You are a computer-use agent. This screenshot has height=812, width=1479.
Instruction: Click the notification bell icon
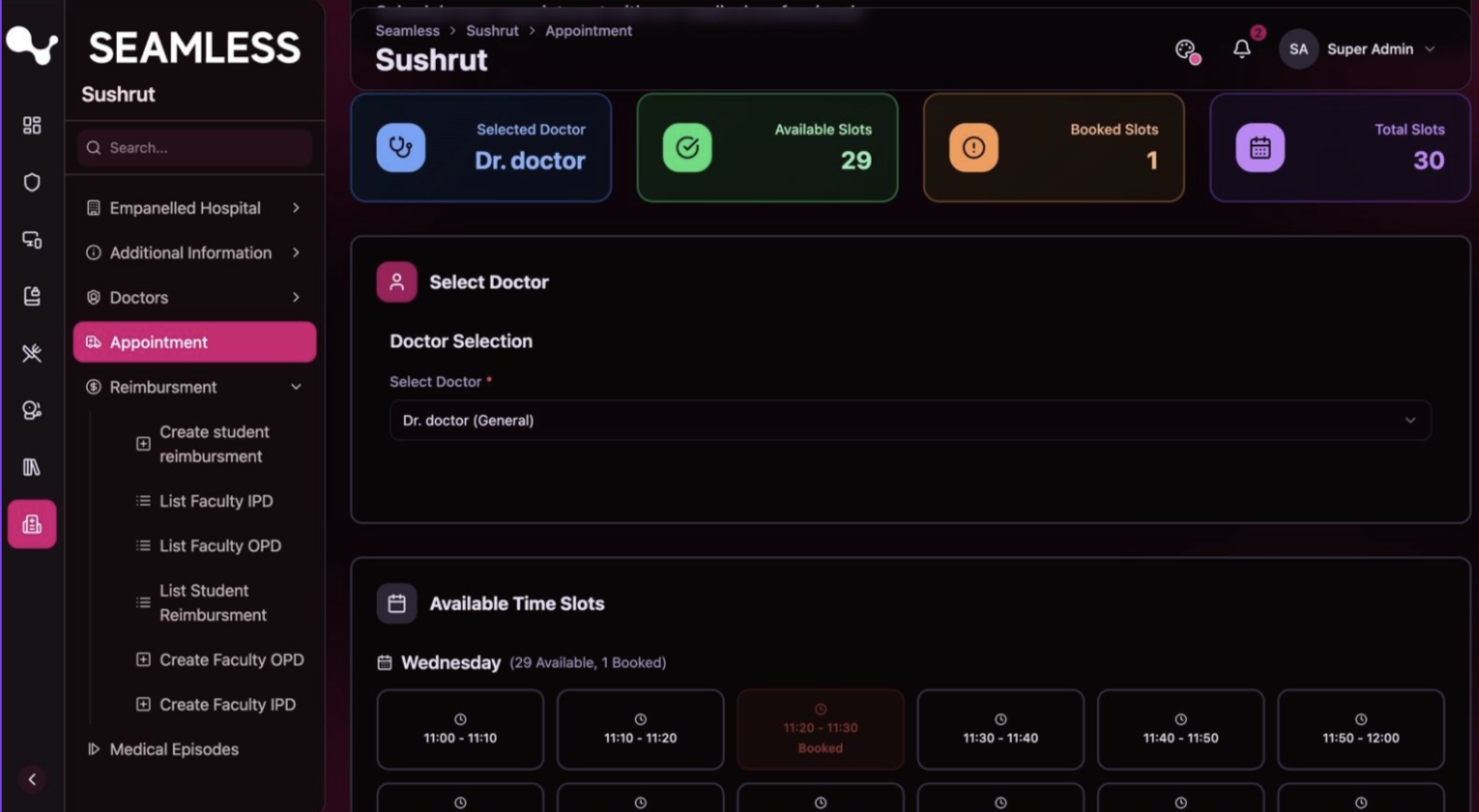pos(1241,49)
